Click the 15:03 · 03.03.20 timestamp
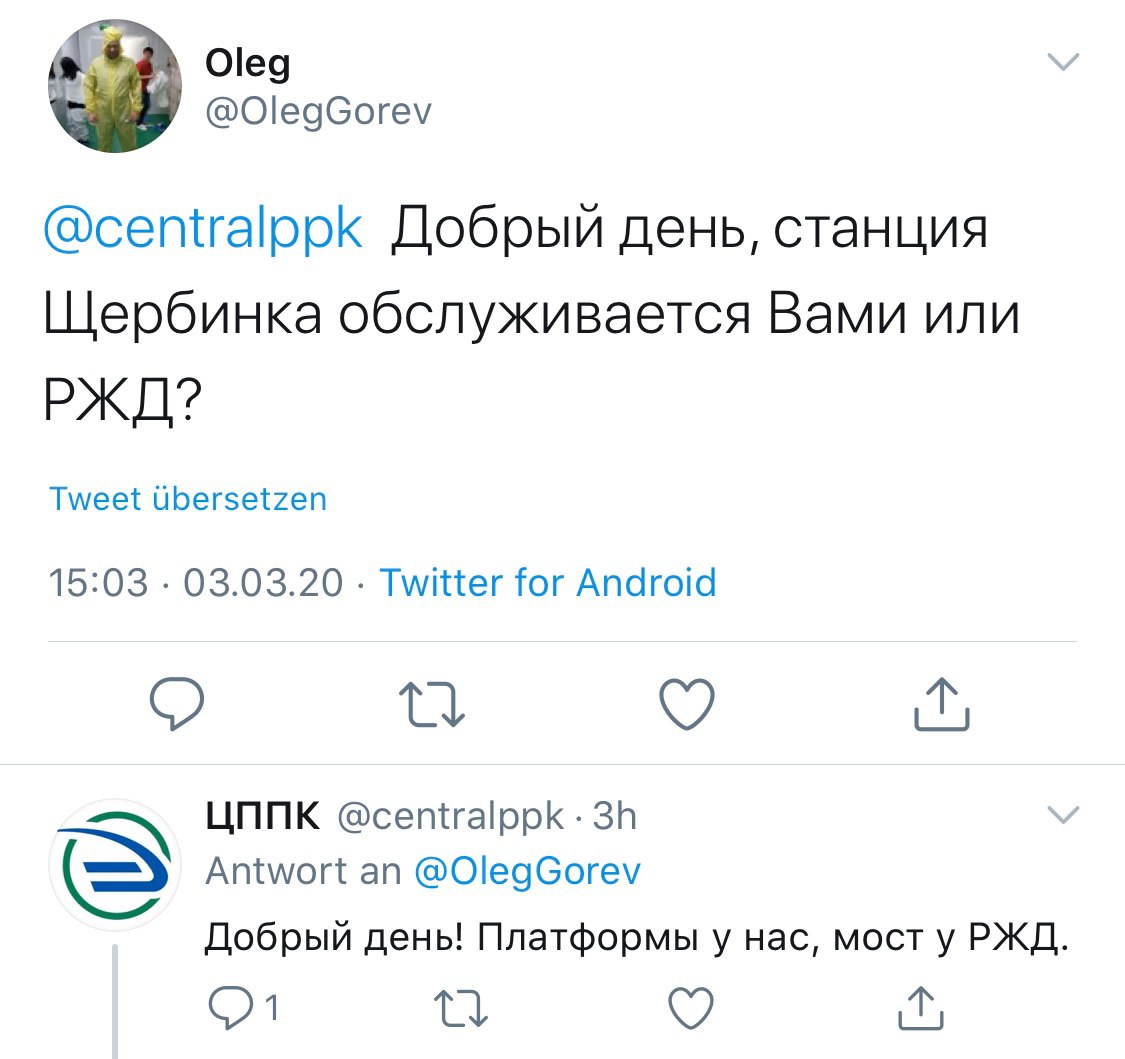This screenshot has width=1125, height=1059. click(x=196, y=582)
